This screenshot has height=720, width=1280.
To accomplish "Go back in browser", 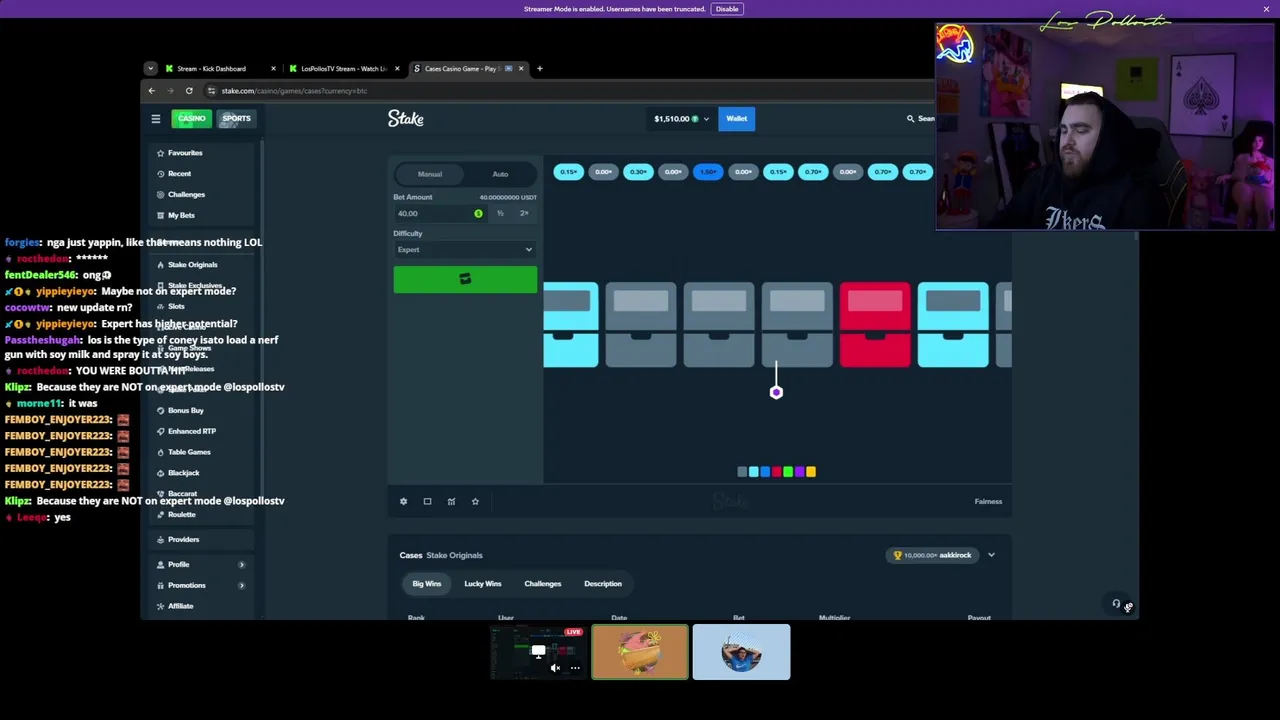I will point(152,91).
